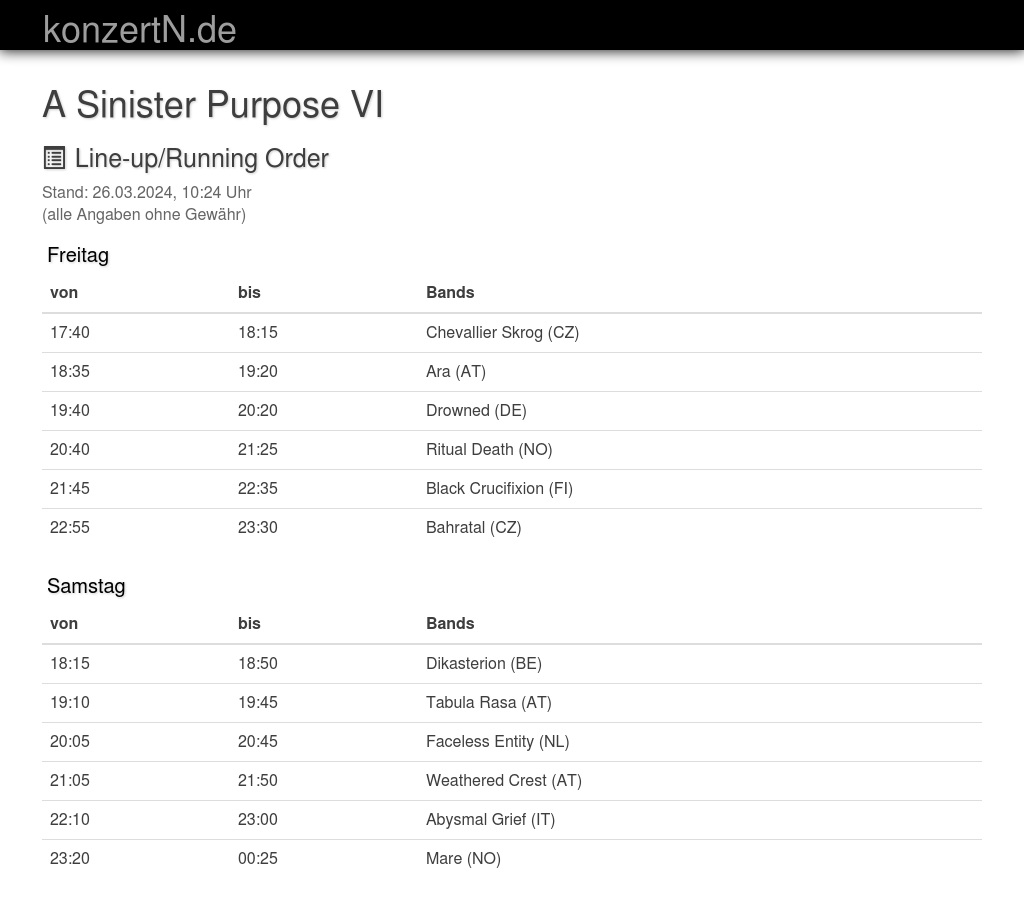Click the Bahratal (CZ) band entry

[x=473, y=527]
